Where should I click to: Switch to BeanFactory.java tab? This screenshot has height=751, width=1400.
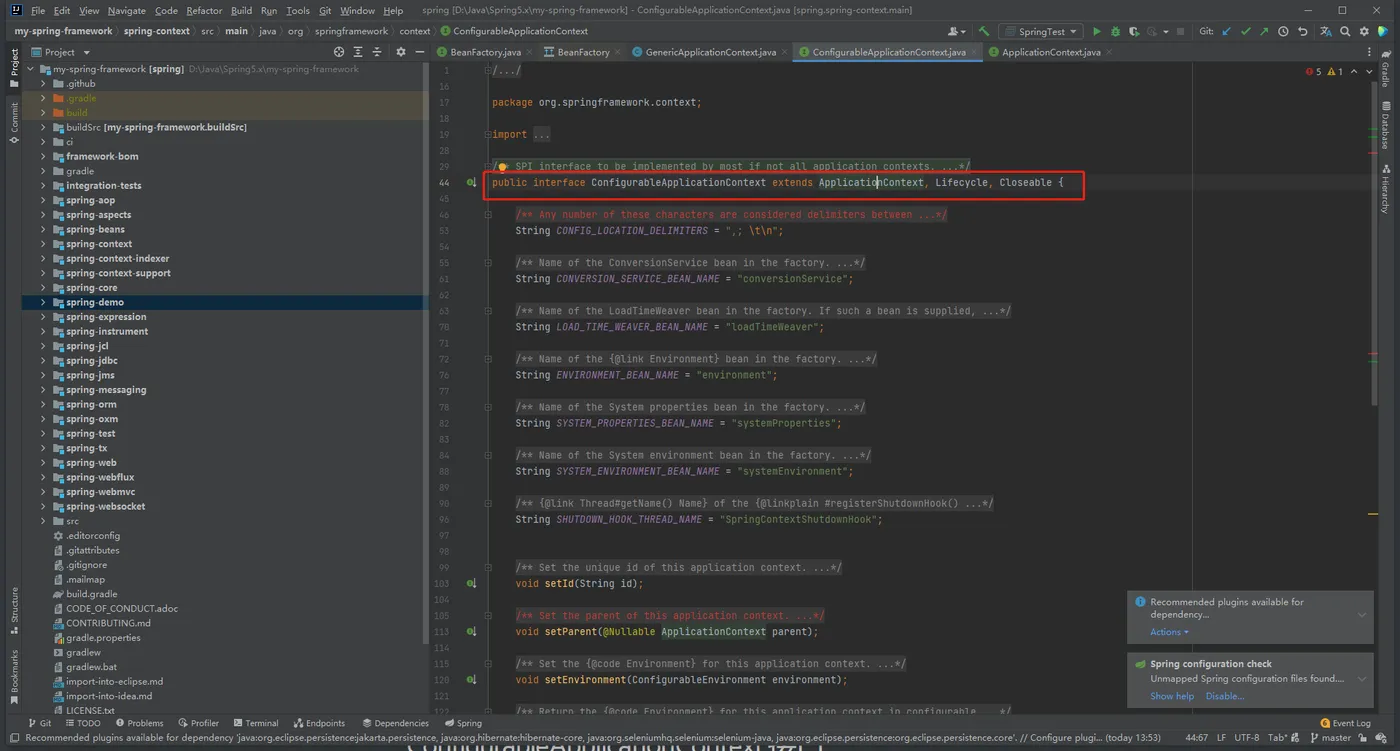click(484, 52)
